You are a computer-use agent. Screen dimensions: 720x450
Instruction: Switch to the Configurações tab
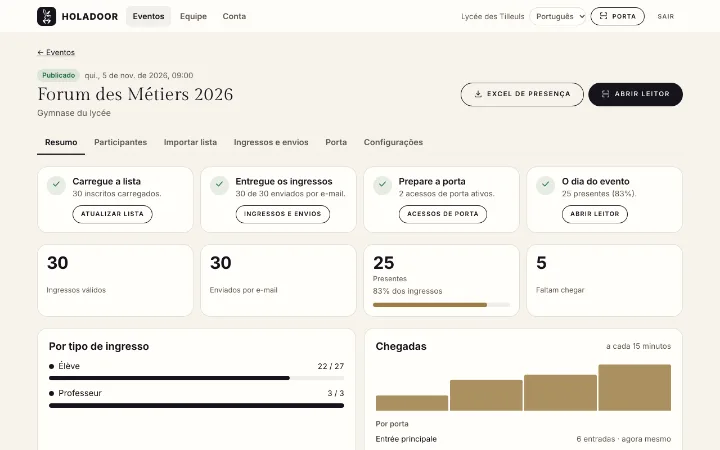(394, 142)
